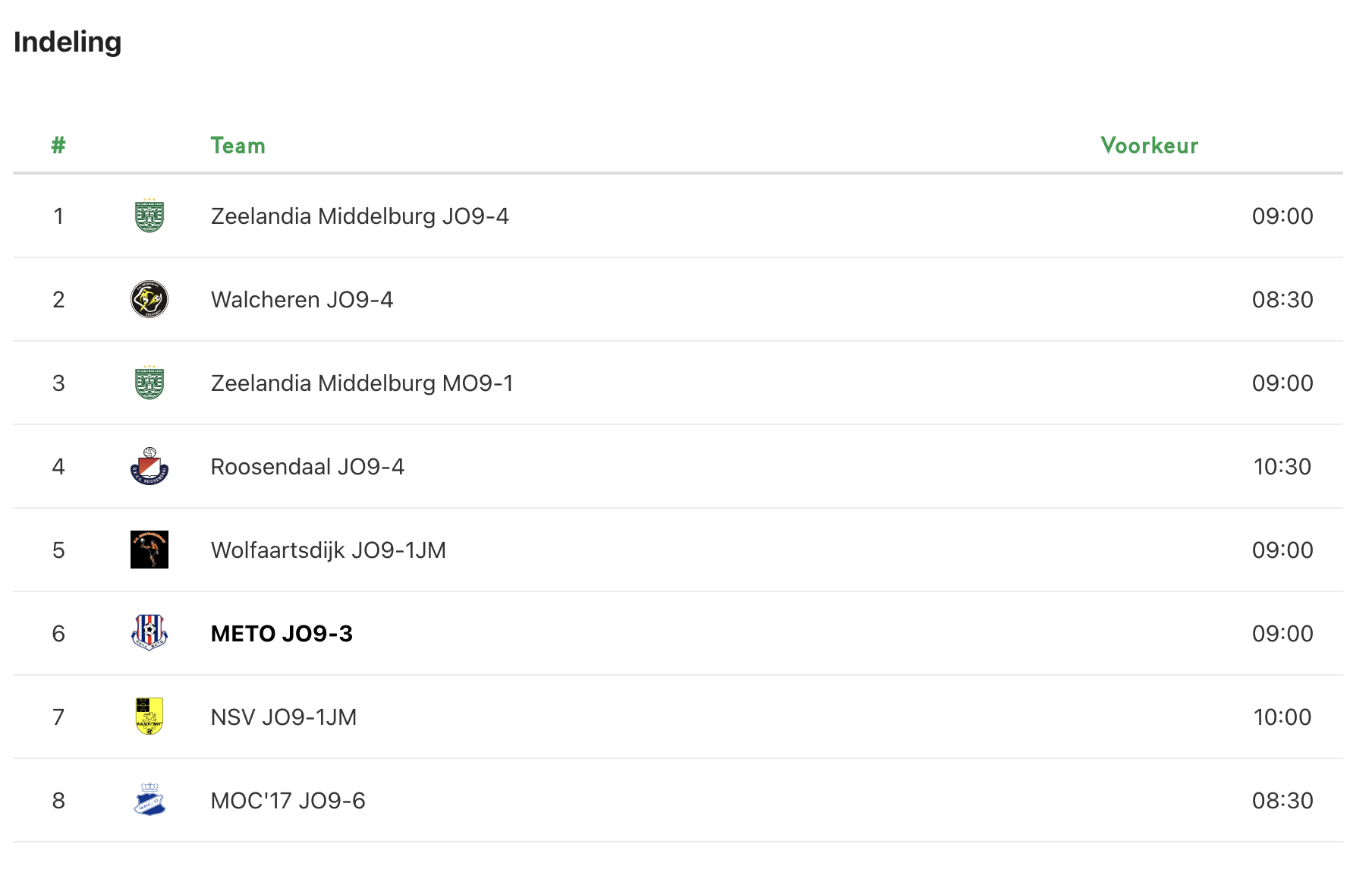
Task: Click the 10:30 preferred time for Roosendaal
Action: (1282, 467)
